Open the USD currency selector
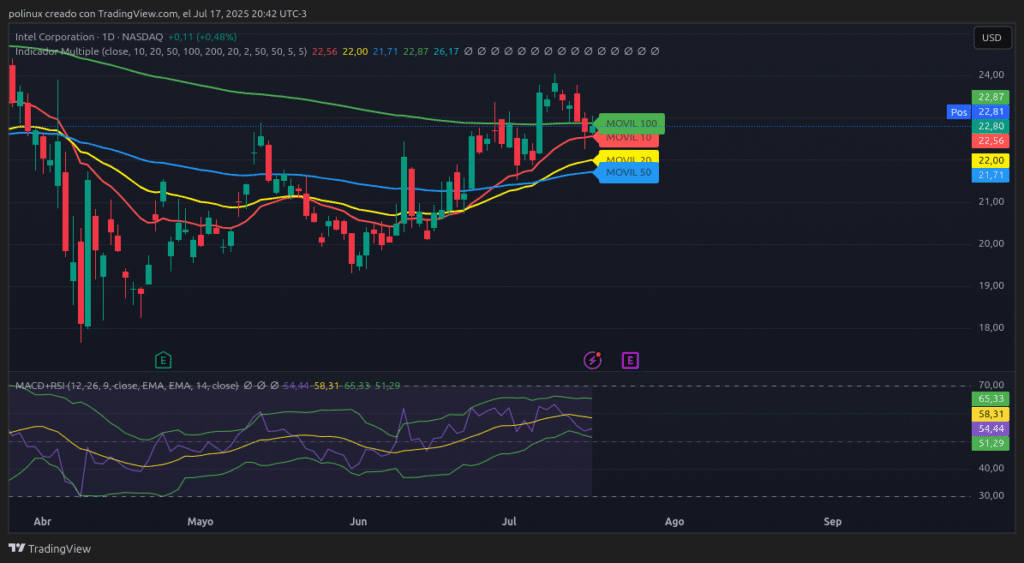 click(x=991, y=38)
